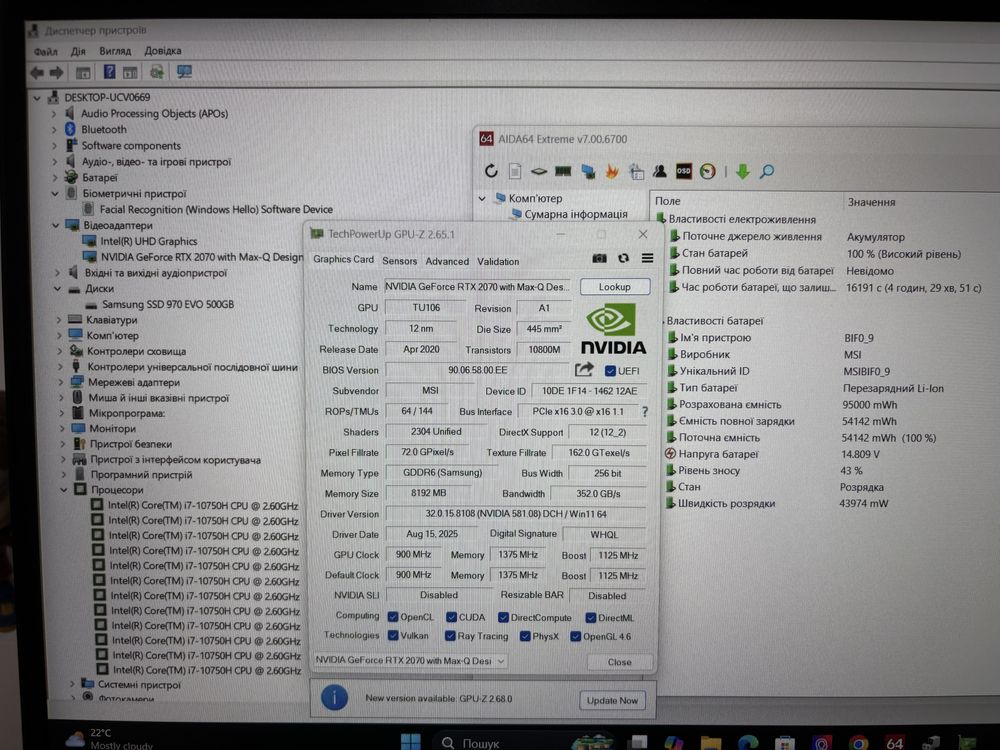Viewport: 1000px width, 750px height.
Task: Toggle the OpenCL checkbox
Action: 393,617
